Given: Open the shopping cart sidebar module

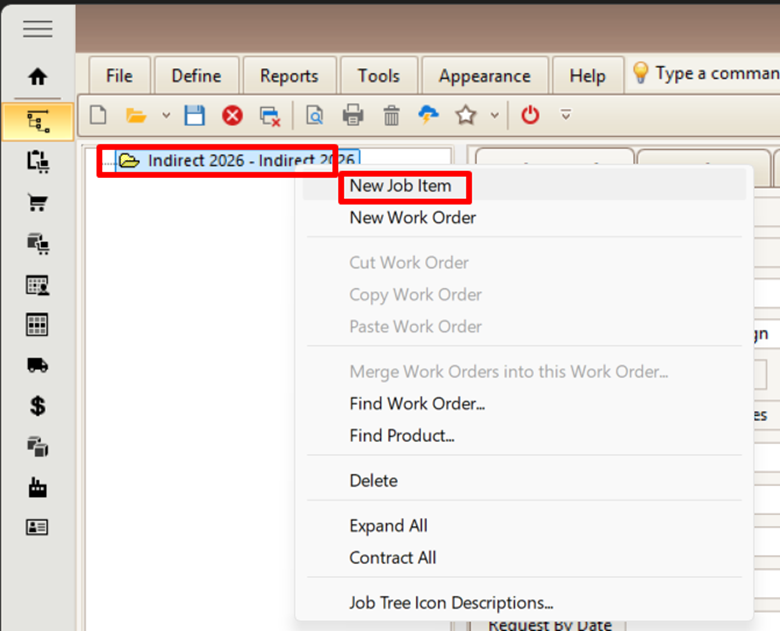Looking at the screenshot, I should pyautogui.click(x=38, y=203).
